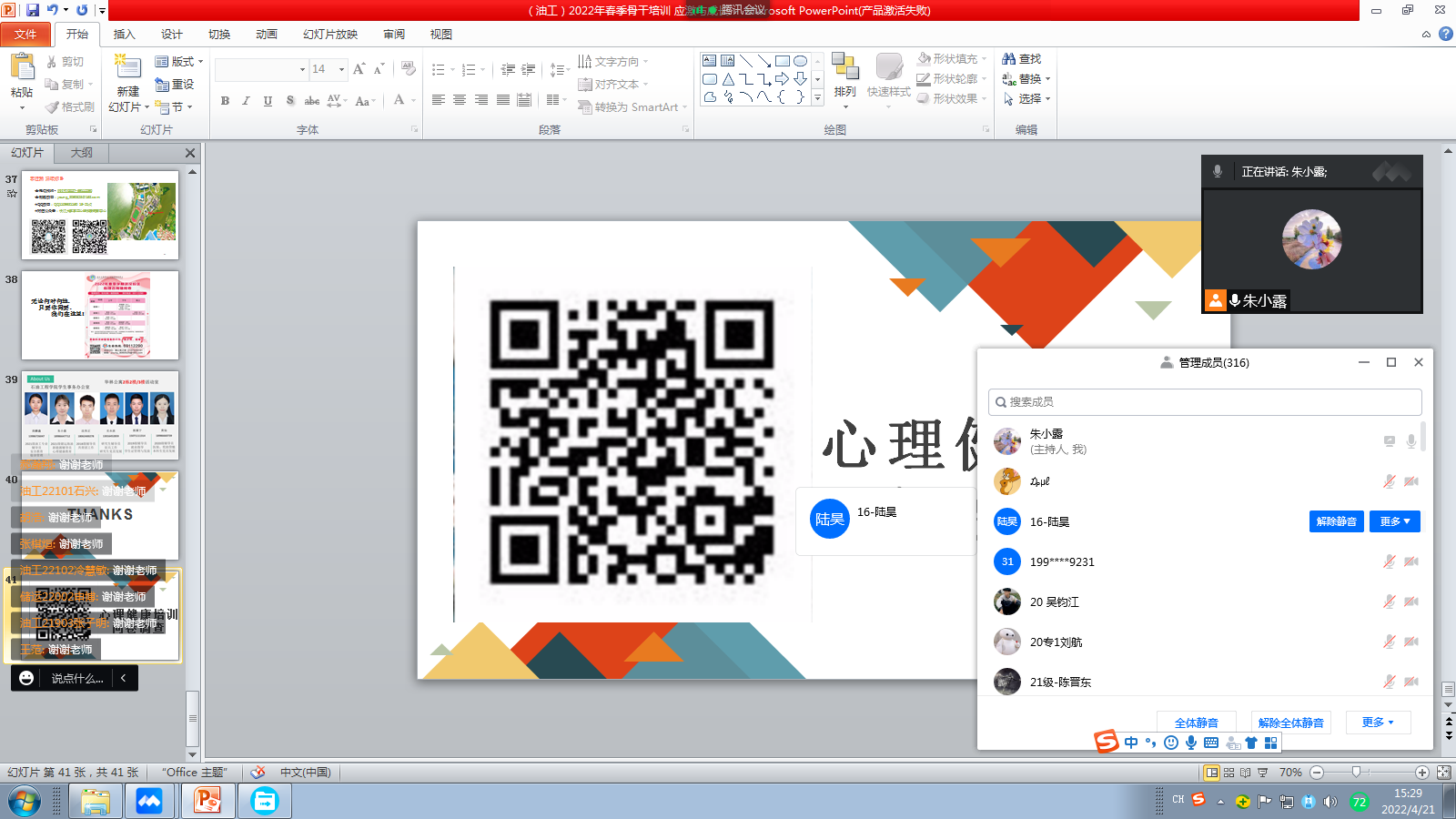This screenshot has height=819, width=1456.
Task: Click the Bold formatting icon
Action: pyautogui.click(x=225, y=101)
